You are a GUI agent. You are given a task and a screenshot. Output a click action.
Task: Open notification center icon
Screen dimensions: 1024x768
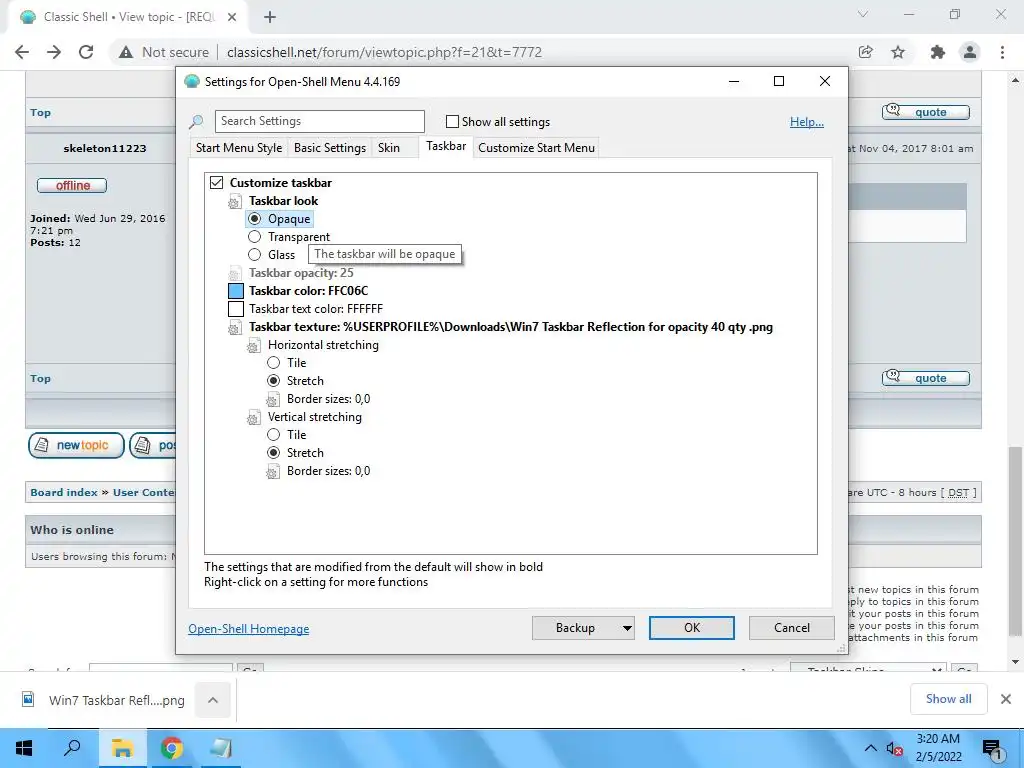coord(992,749)
